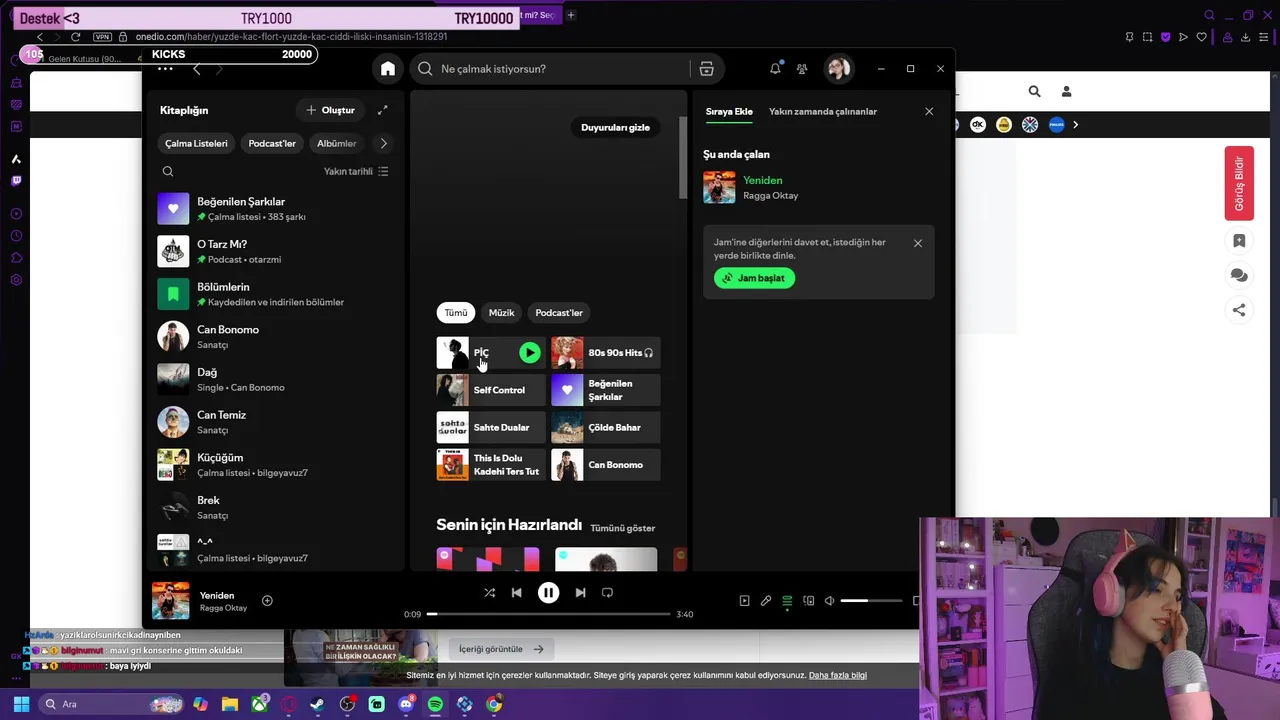Go back in Spotify with left arrow
Screen dimensions: 1280x720
point(196,69)
